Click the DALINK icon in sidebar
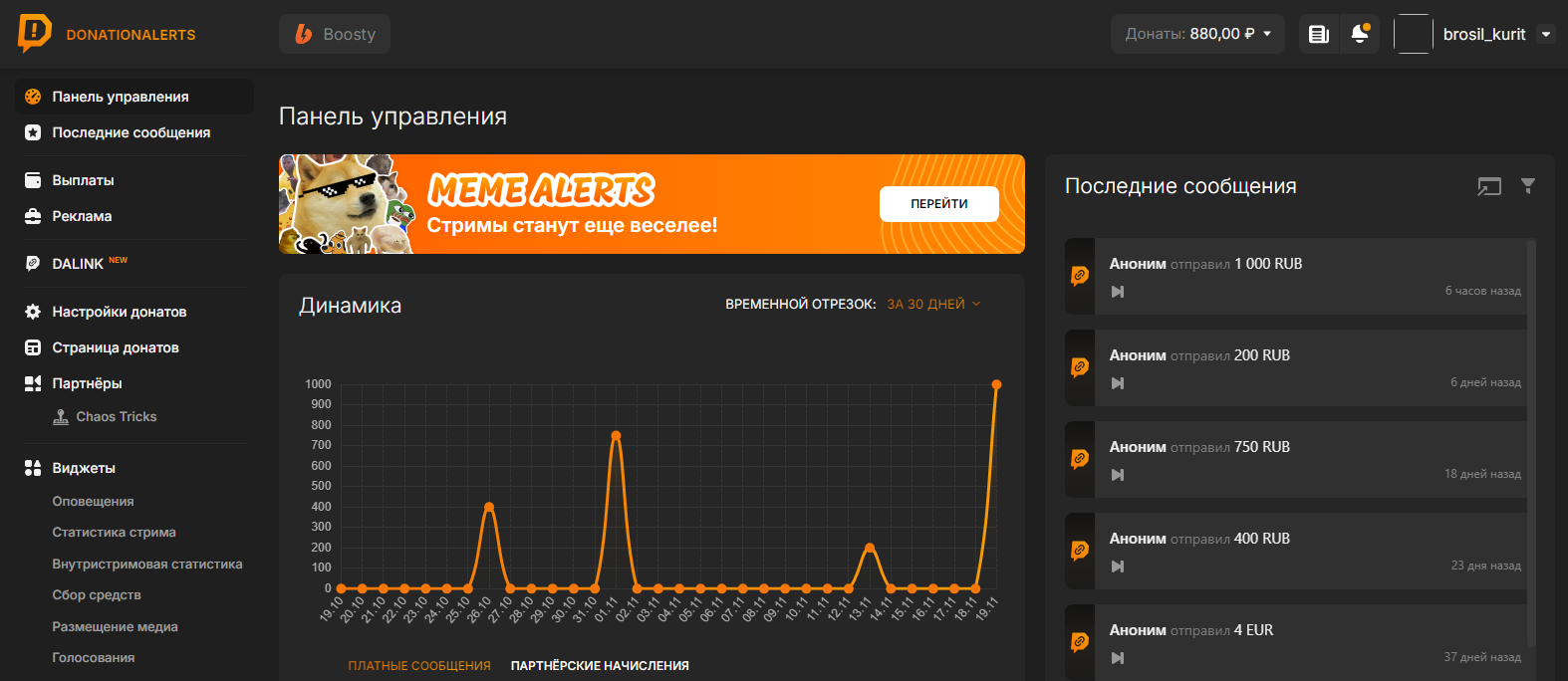The width and height of the screenshot is (1568, 681). (x=33, y=264)
